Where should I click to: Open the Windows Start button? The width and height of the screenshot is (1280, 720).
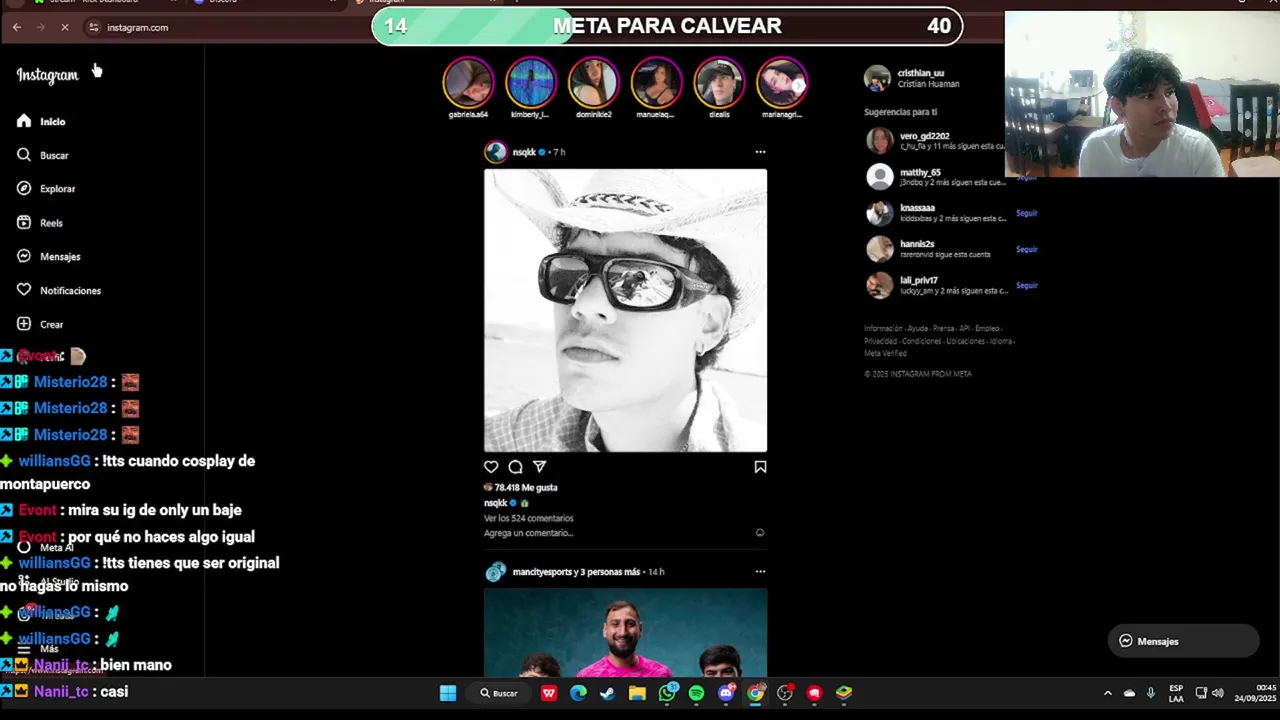click(448, 693)
